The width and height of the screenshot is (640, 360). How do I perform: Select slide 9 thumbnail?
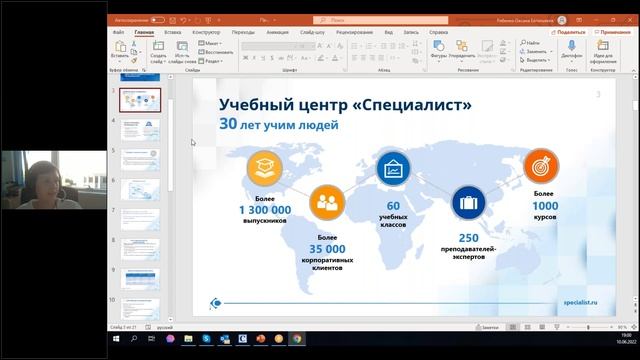[140, 279]
